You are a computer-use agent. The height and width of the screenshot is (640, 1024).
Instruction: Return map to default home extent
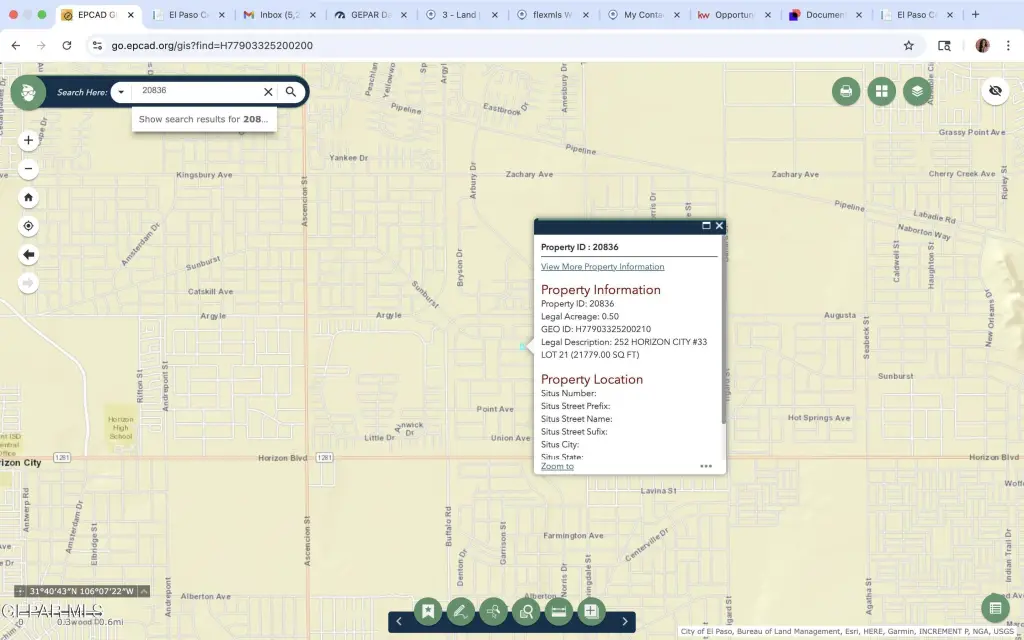point(28,197)
